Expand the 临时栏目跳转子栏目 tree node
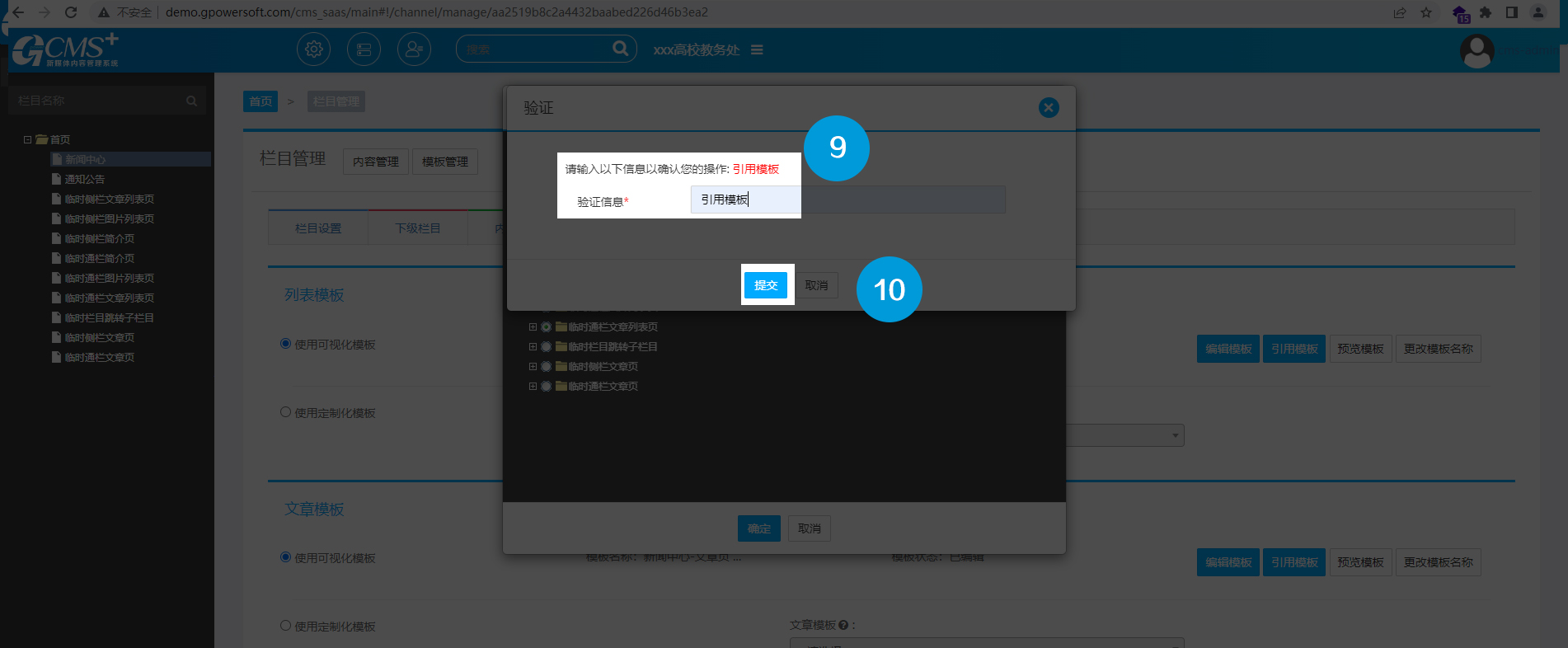 [x=533, y=347]
